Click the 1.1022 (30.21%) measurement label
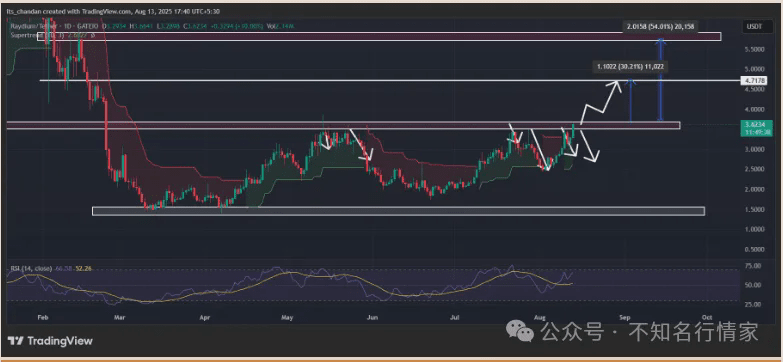Image resolution: width=783 pixels, height=362 pixels. [631, 66]
